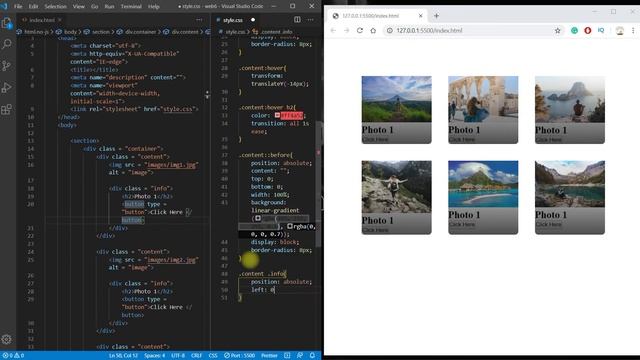
Task: Reload the page in Chrome
Action: (360, 30)
